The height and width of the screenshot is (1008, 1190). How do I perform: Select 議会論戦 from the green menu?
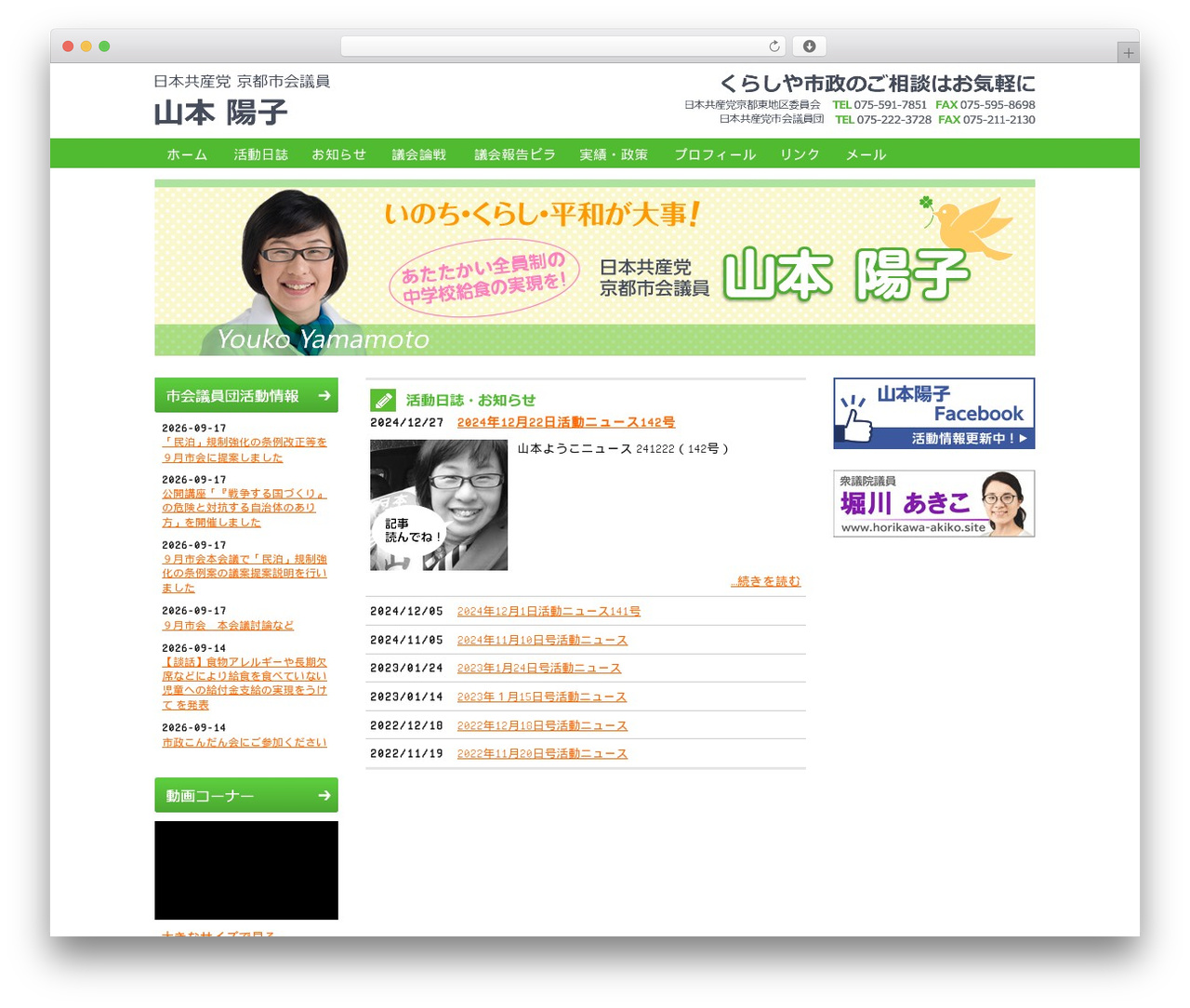tap(419, 154)
